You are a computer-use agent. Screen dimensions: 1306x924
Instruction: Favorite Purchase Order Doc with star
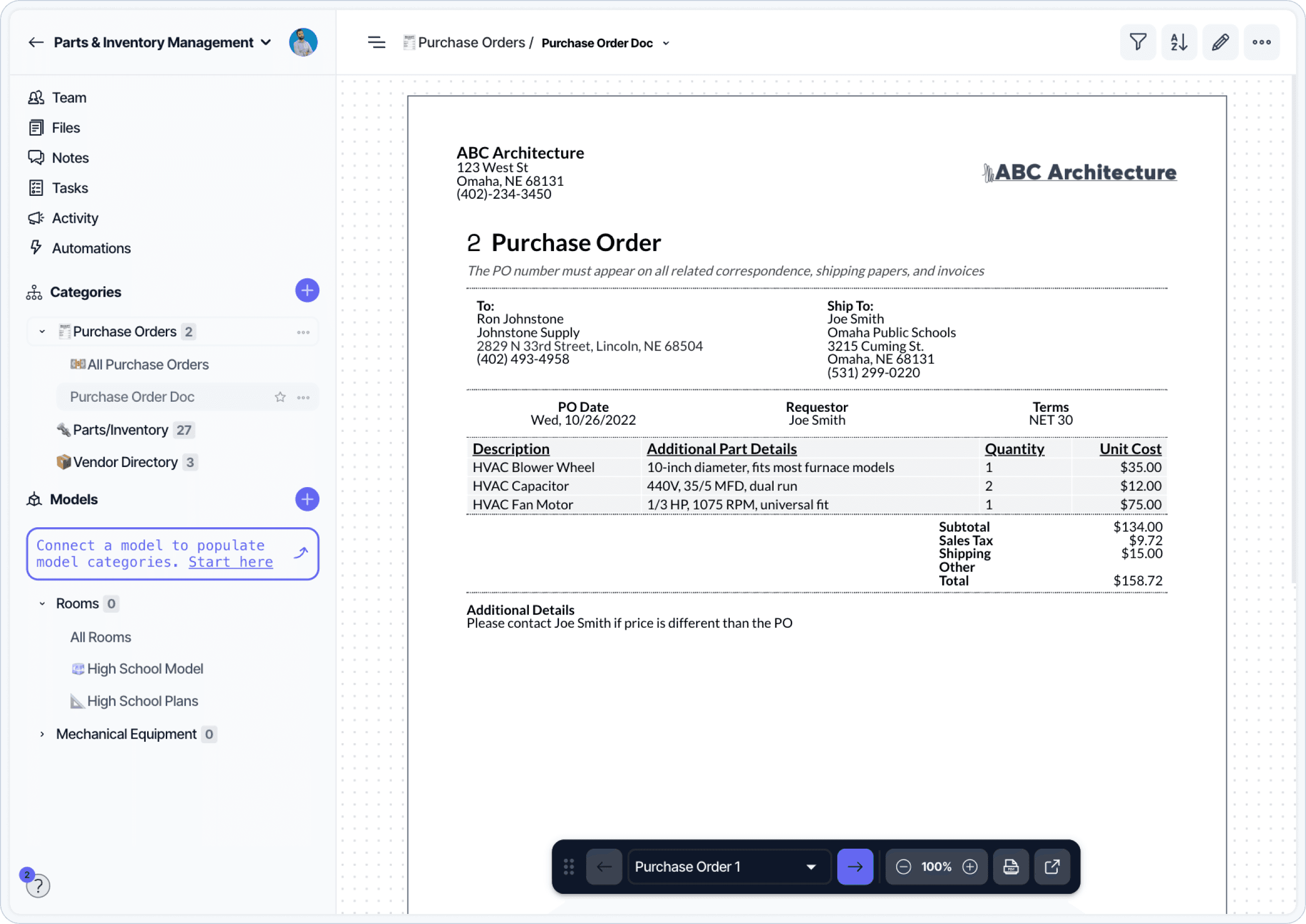[280, 397]
